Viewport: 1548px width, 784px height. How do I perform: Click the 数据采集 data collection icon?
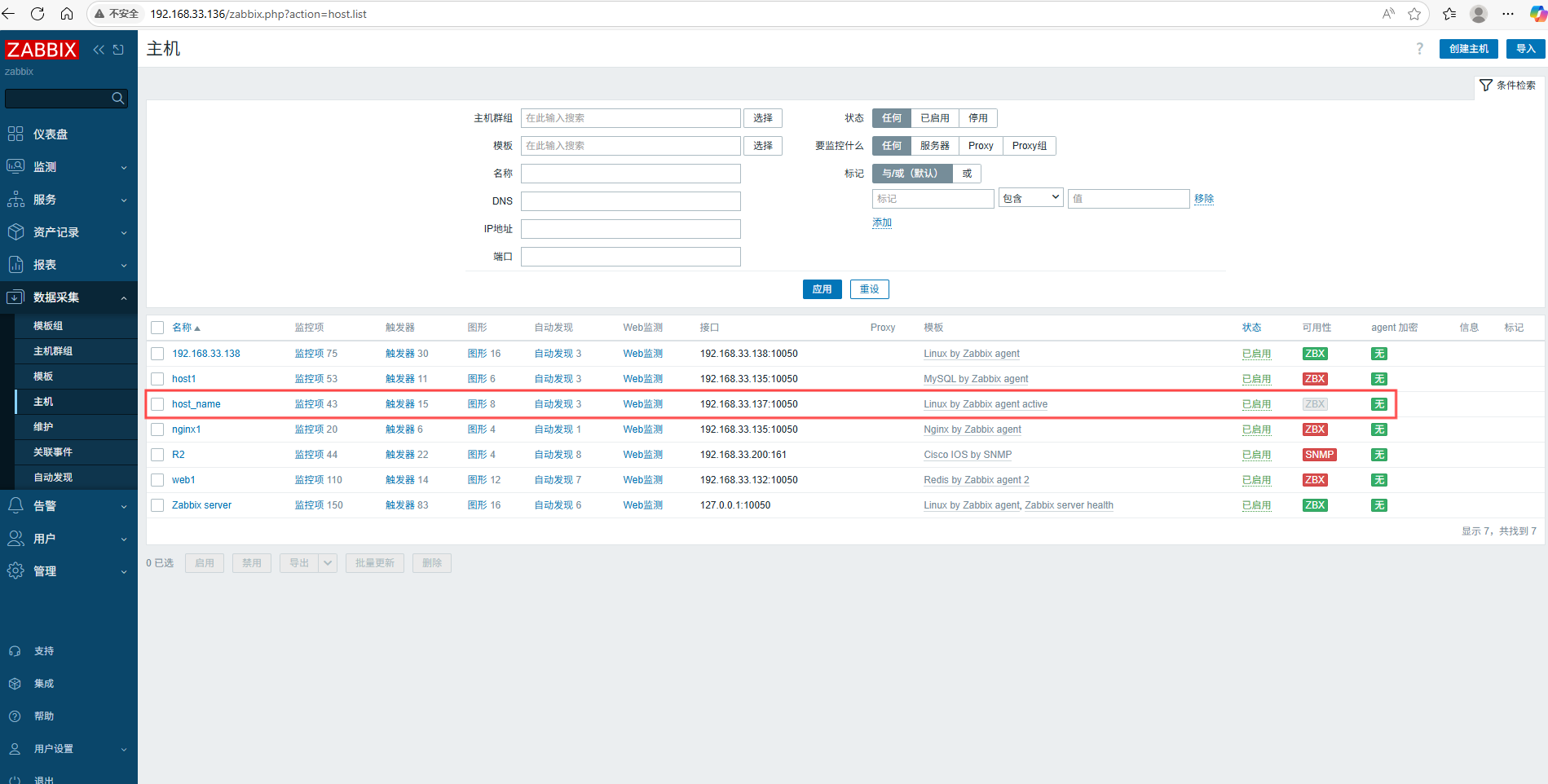tap(15, 297)
